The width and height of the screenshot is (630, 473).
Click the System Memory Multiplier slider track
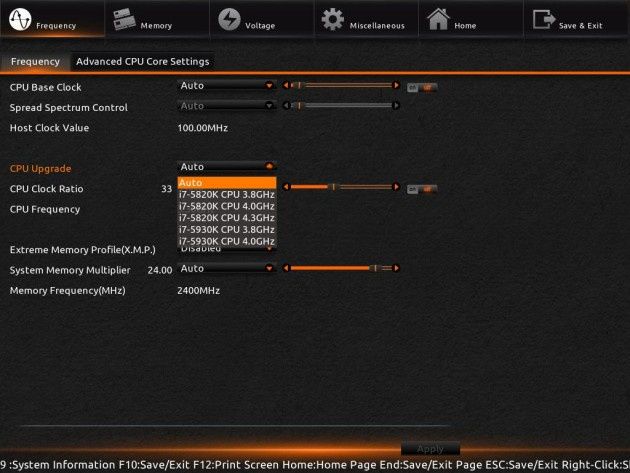tap(342, 268)
